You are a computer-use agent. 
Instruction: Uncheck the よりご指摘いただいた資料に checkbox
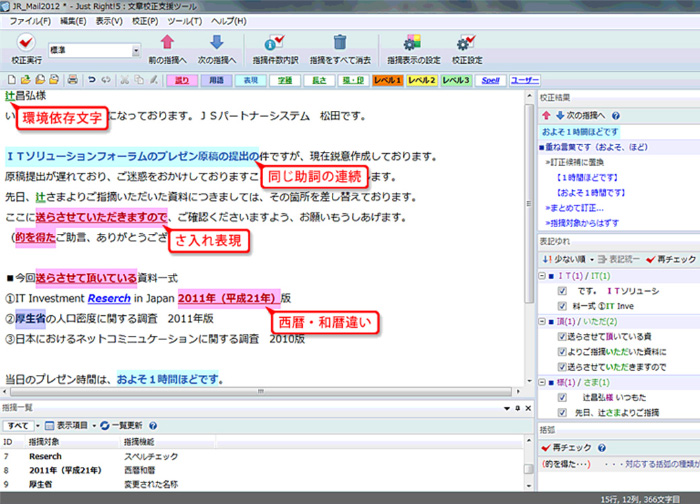pos(562,352)
